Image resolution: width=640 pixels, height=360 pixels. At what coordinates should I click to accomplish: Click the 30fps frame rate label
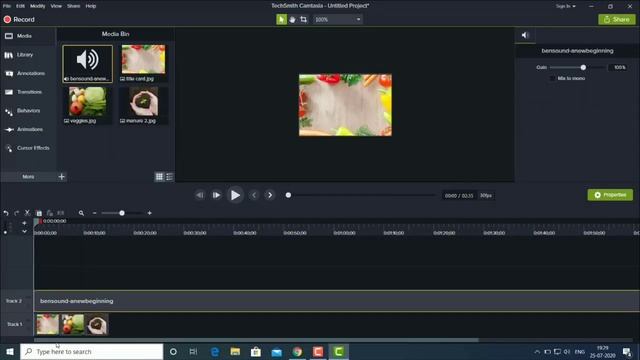486,196
